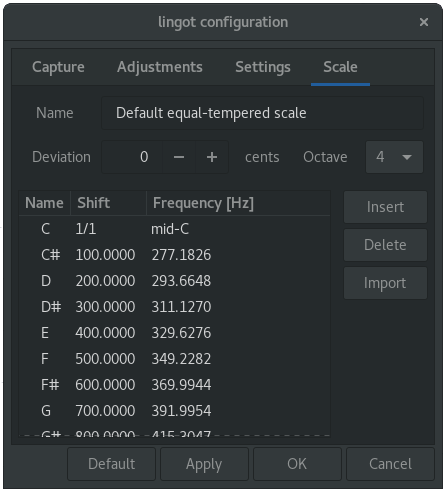Click the 369.9944 frequency value

(x=181, y=385)
